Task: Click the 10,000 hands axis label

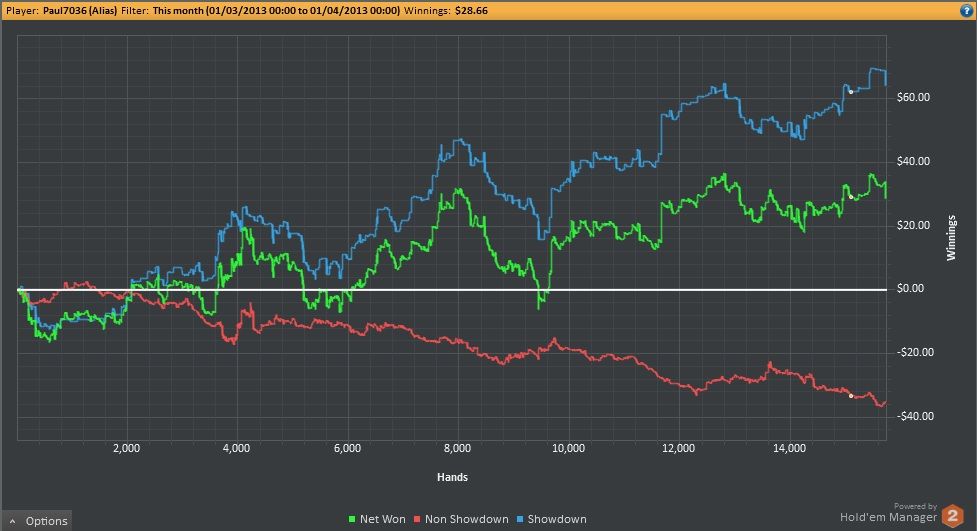Action: [x=568, y=448]
